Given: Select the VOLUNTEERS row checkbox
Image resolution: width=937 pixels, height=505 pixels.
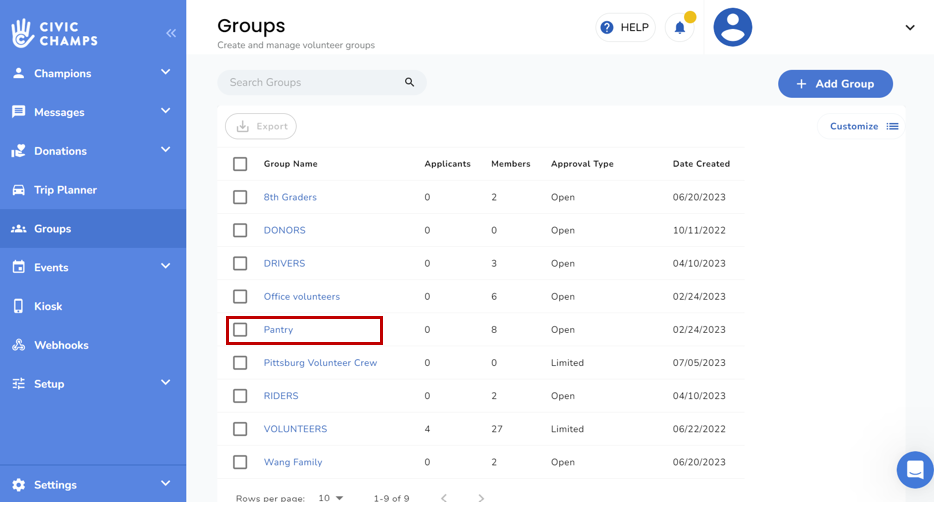Looking at the screenshot, I should [x=240, y=429].
